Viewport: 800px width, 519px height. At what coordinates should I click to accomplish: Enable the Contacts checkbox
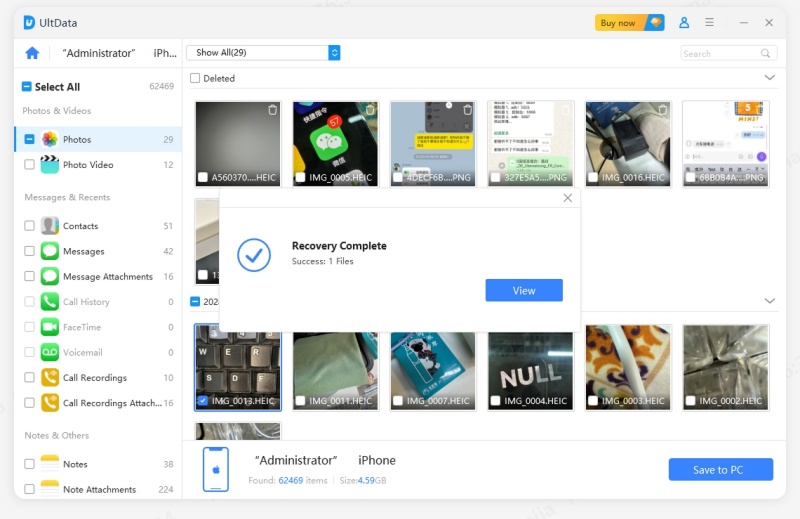click(29, 226)
